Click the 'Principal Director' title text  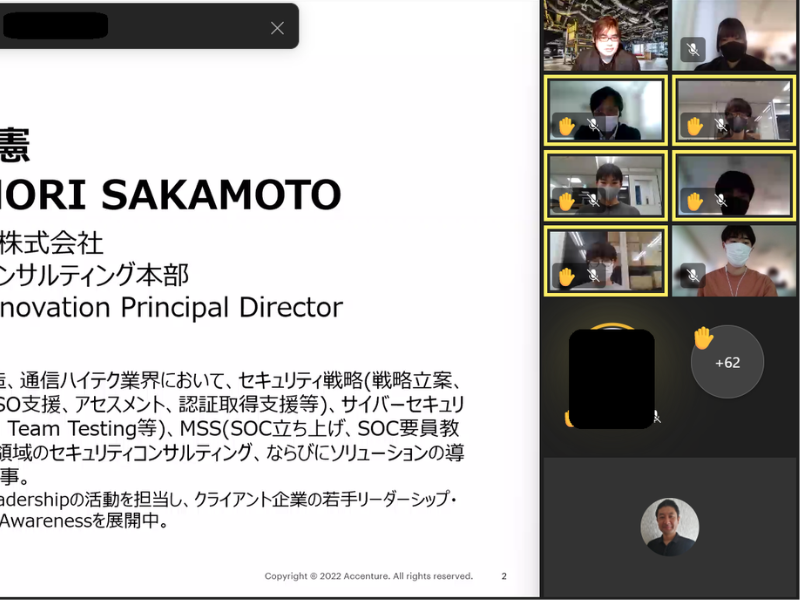coord(232,308)
